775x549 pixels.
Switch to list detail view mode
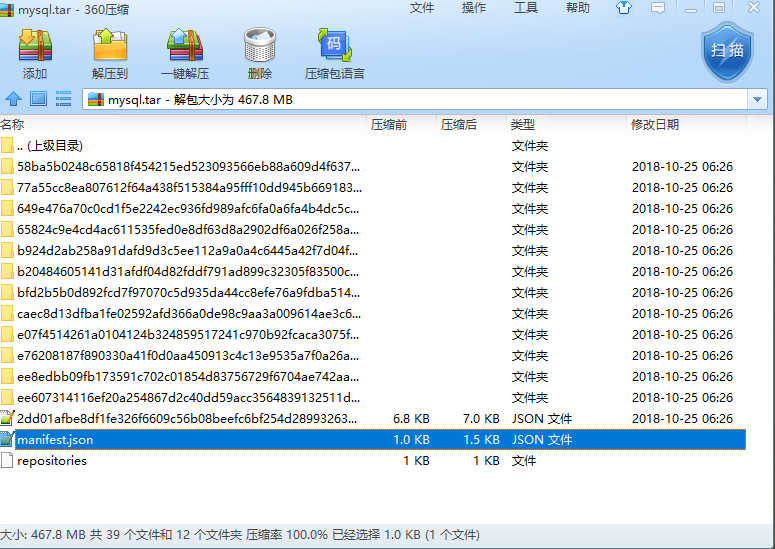coord(63,99)
